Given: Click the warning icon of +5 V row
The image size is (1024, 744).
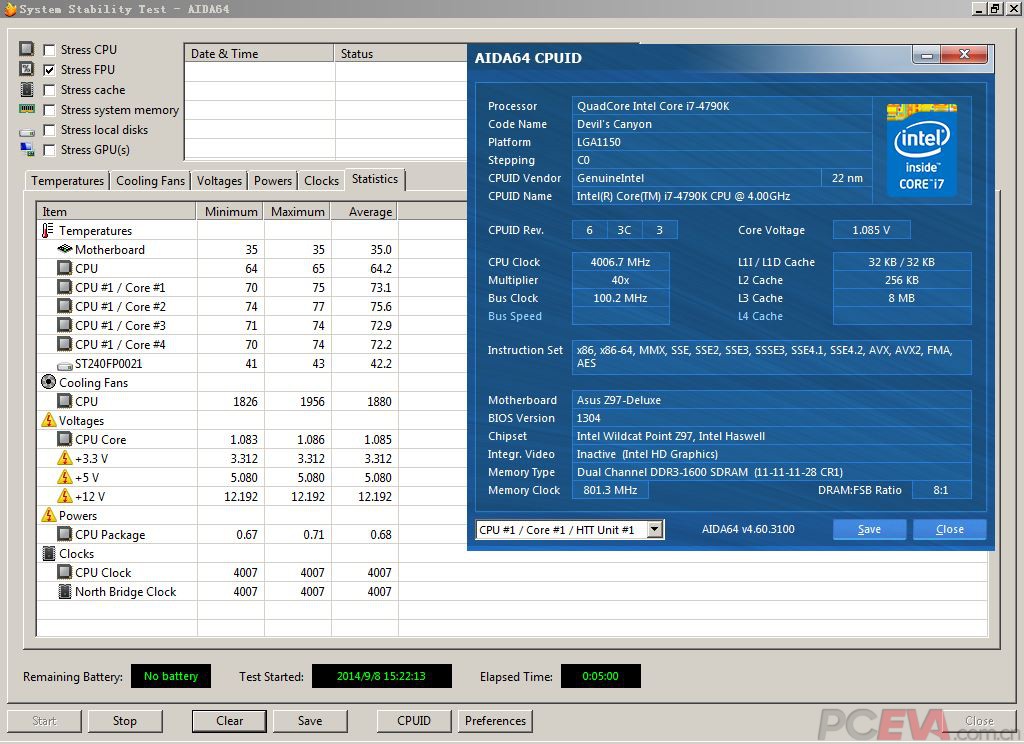Looking at the screenshot, I should coord(65,477).
